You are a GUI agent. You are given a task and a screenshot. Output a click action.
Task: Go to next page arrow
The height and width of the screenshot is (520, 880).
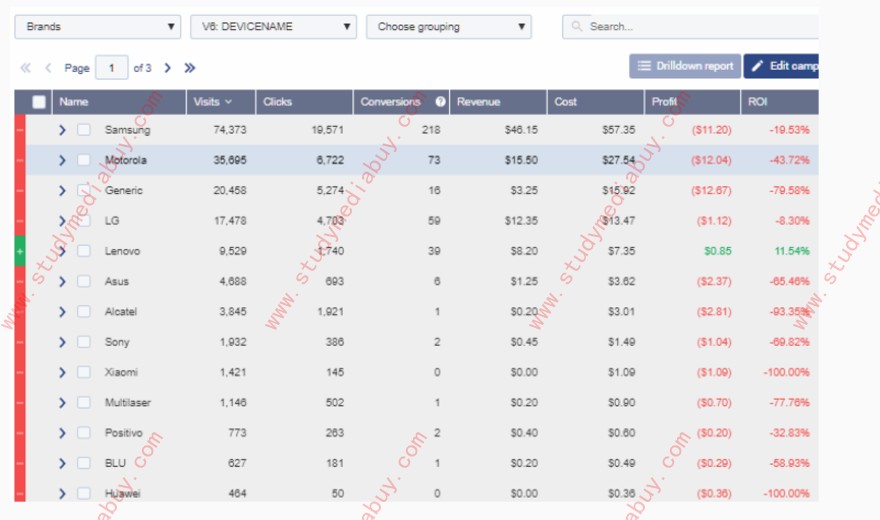pos(167,68)
